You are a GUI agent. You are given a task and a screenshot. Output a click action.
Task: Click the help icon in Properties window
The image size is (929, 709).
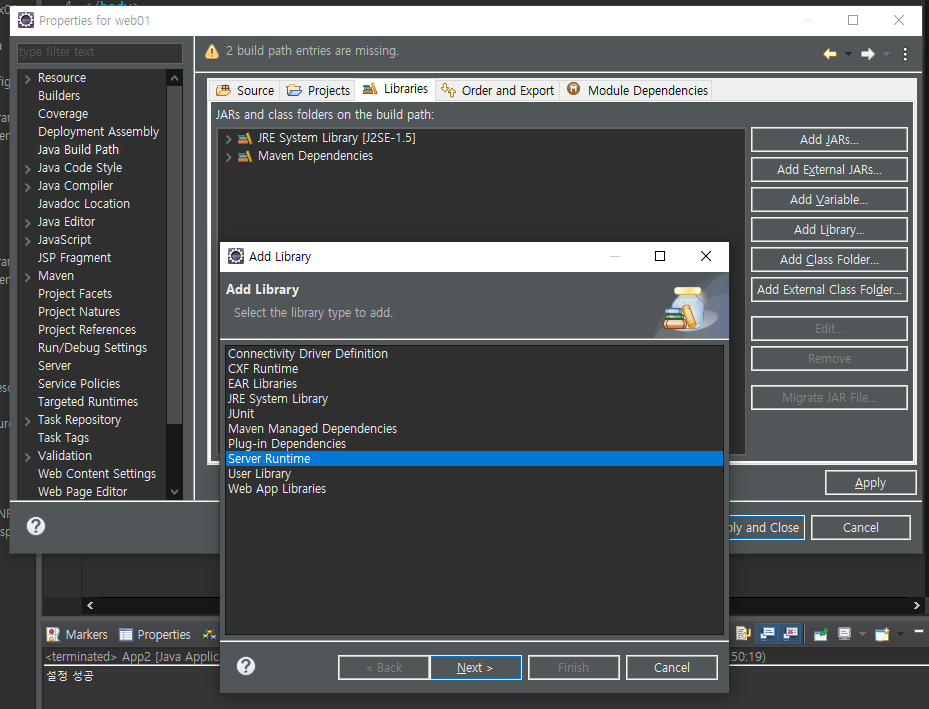[x=36, y=526]
